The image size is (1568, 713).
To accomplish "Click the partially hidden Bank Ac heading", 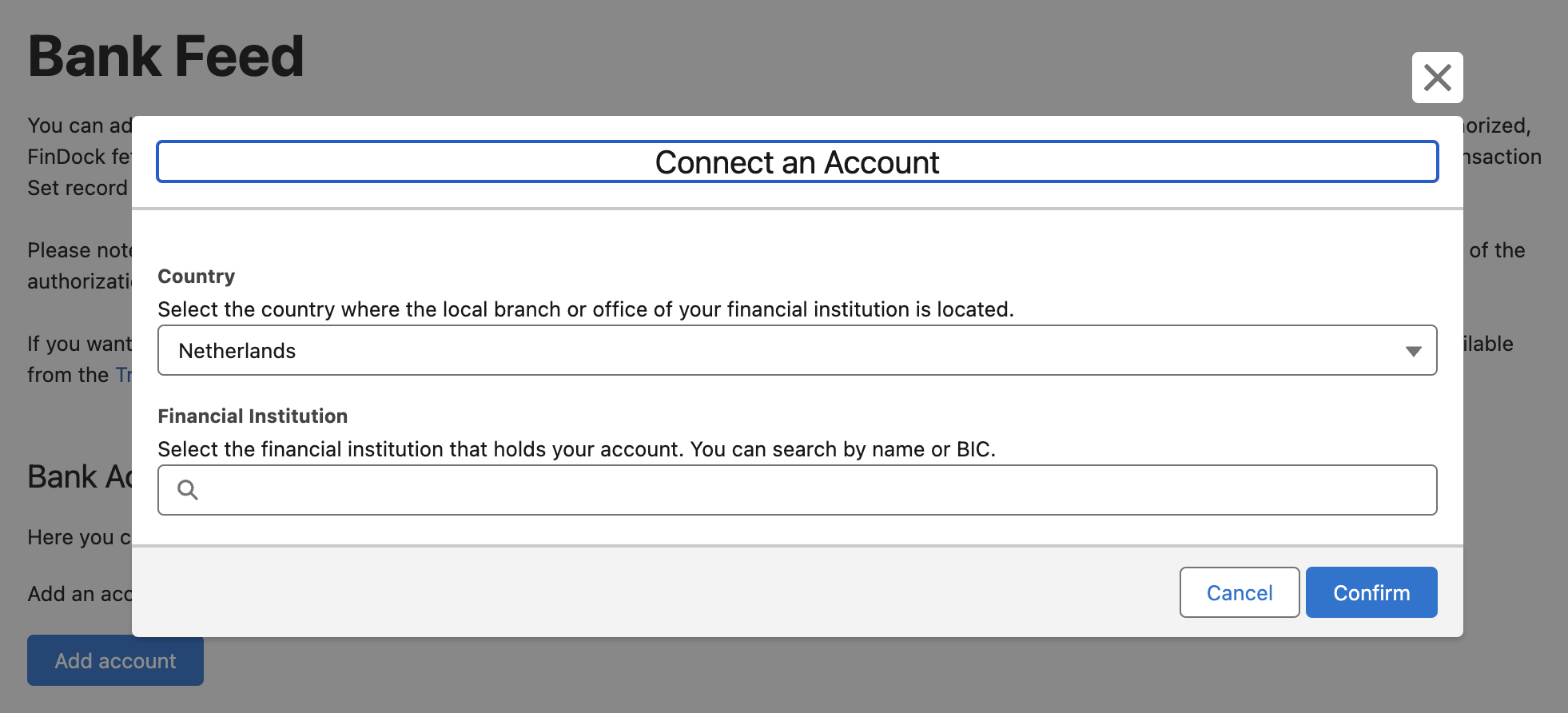I will pos(79,477).
